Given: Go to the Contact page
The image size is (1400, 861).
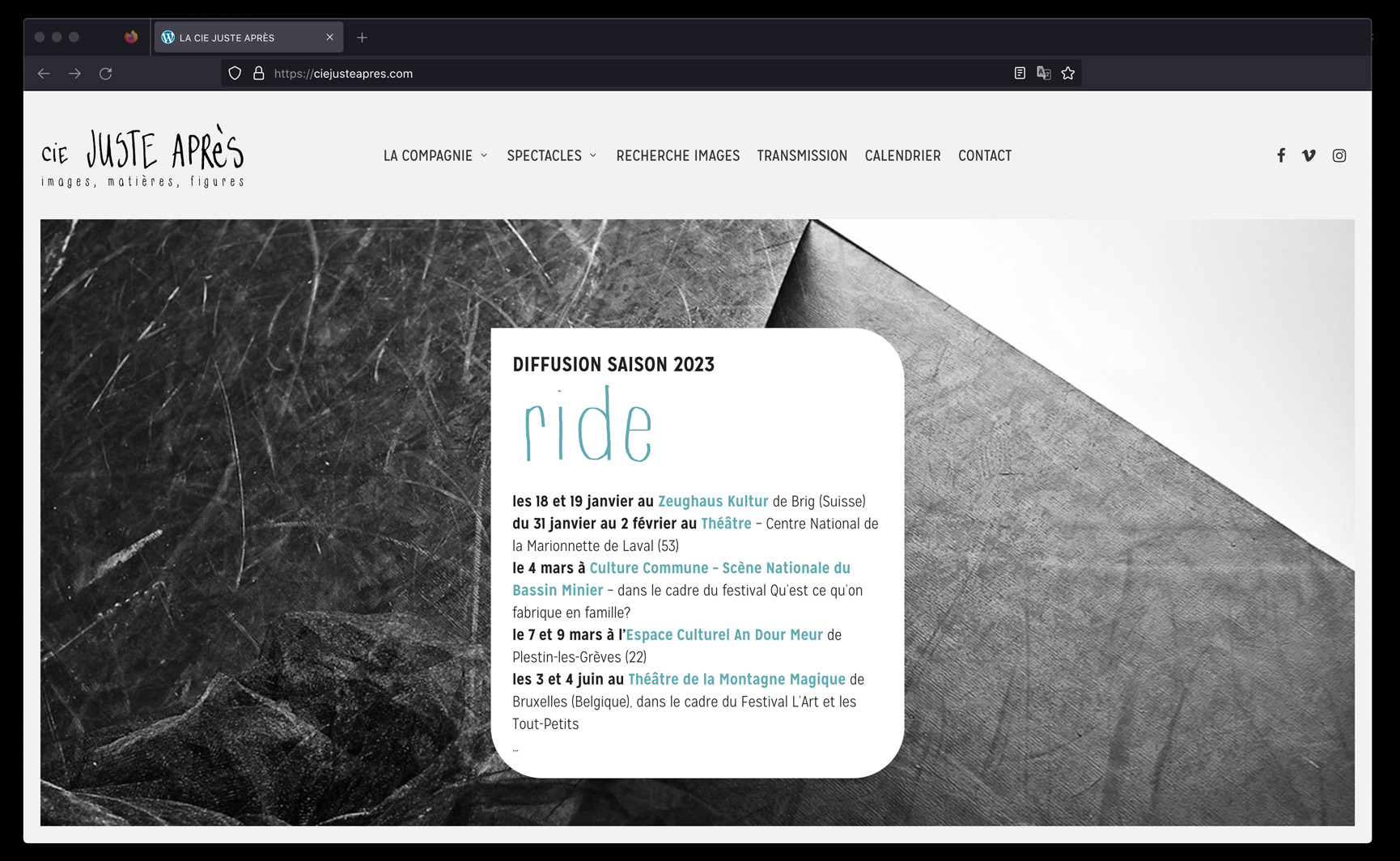Looking at the screenshot, I should (984, 155).
